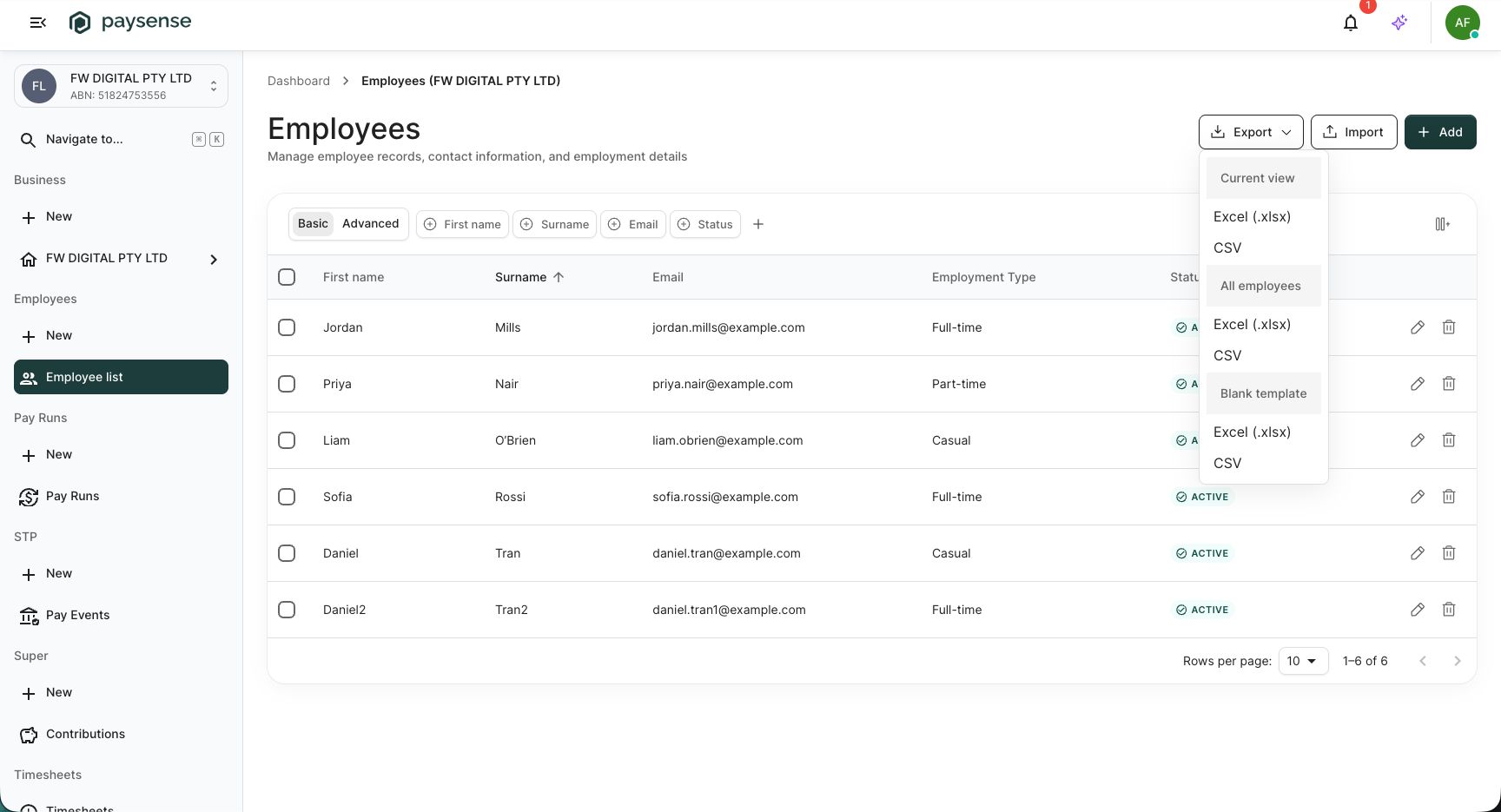Open the FW DIGITAL PTY LTD company switcher
Image resolution: width=1501 pixels, height=812 pixels.
[121, 86]
